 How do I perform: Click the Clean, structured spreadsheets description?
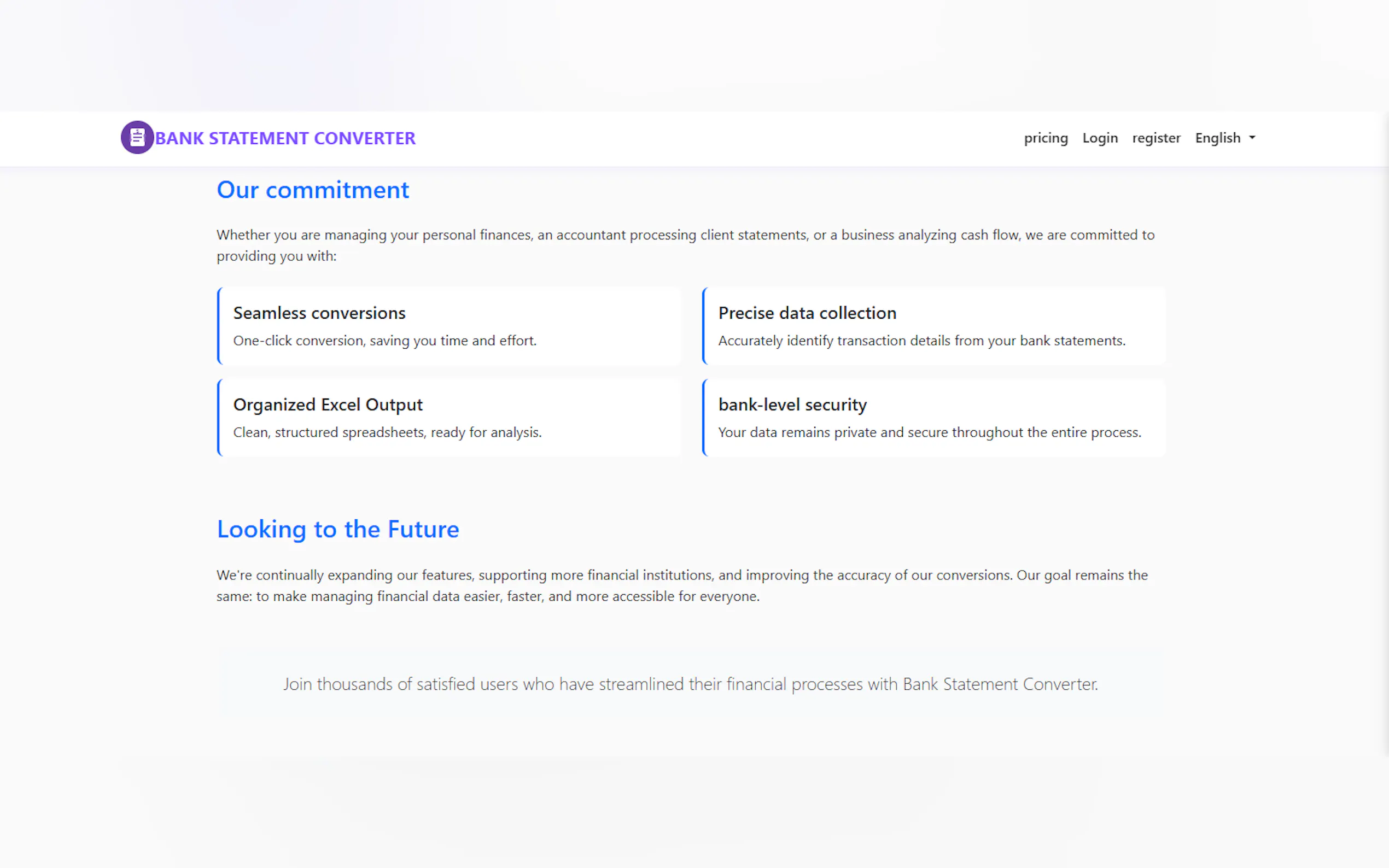coord(387,432)
